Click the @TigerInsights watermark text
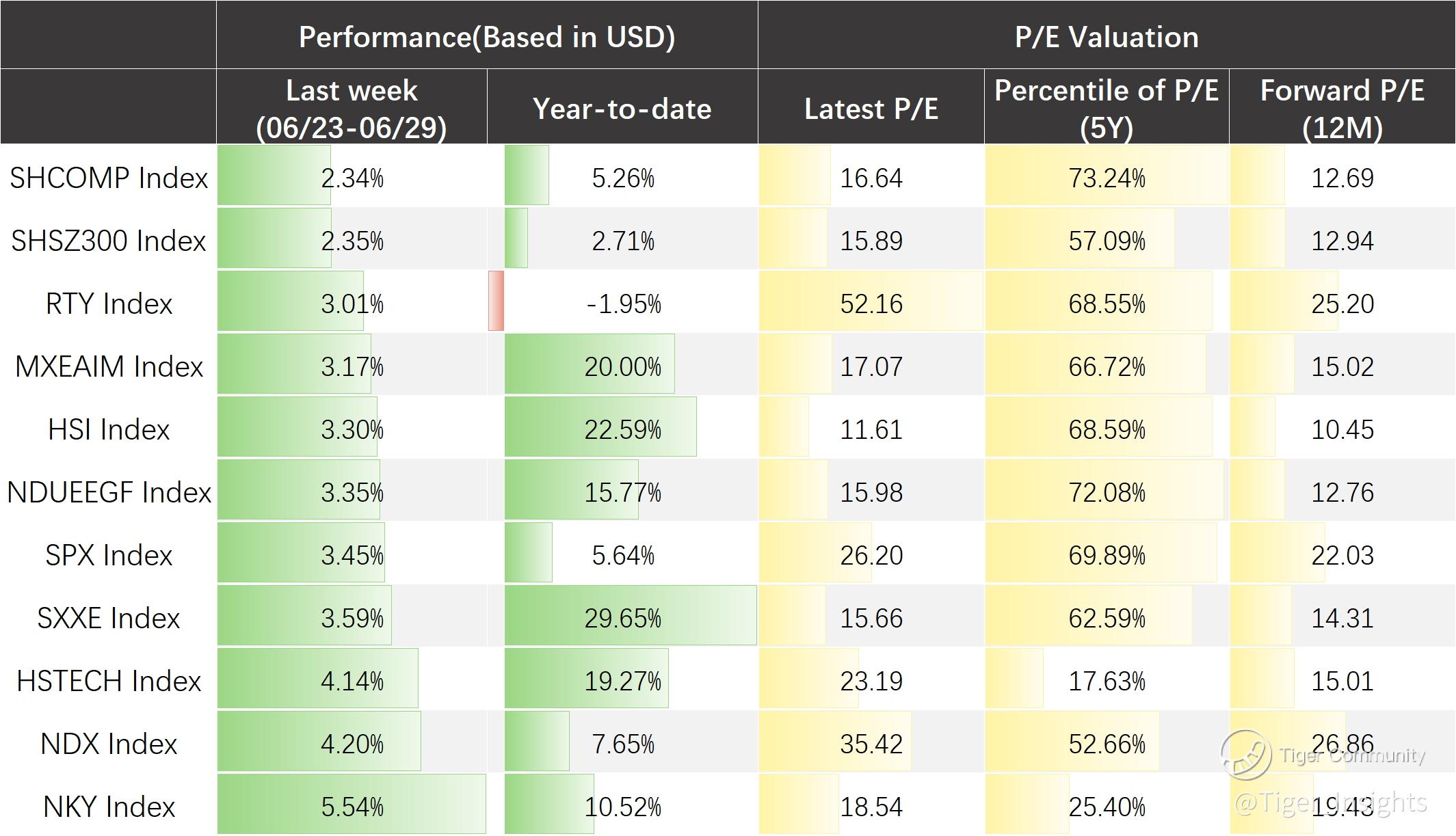Viewport: 1456px width, 836px height. [1330, 803]
